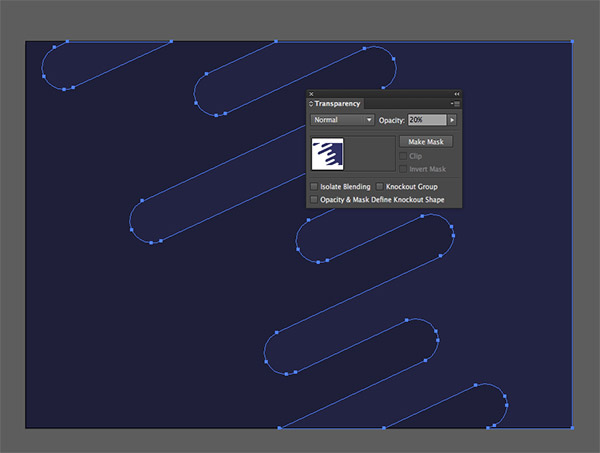Select the Transparency panel tab
Image resolution: width=600 pixels, height=453 pixels.
coord(338,104)
